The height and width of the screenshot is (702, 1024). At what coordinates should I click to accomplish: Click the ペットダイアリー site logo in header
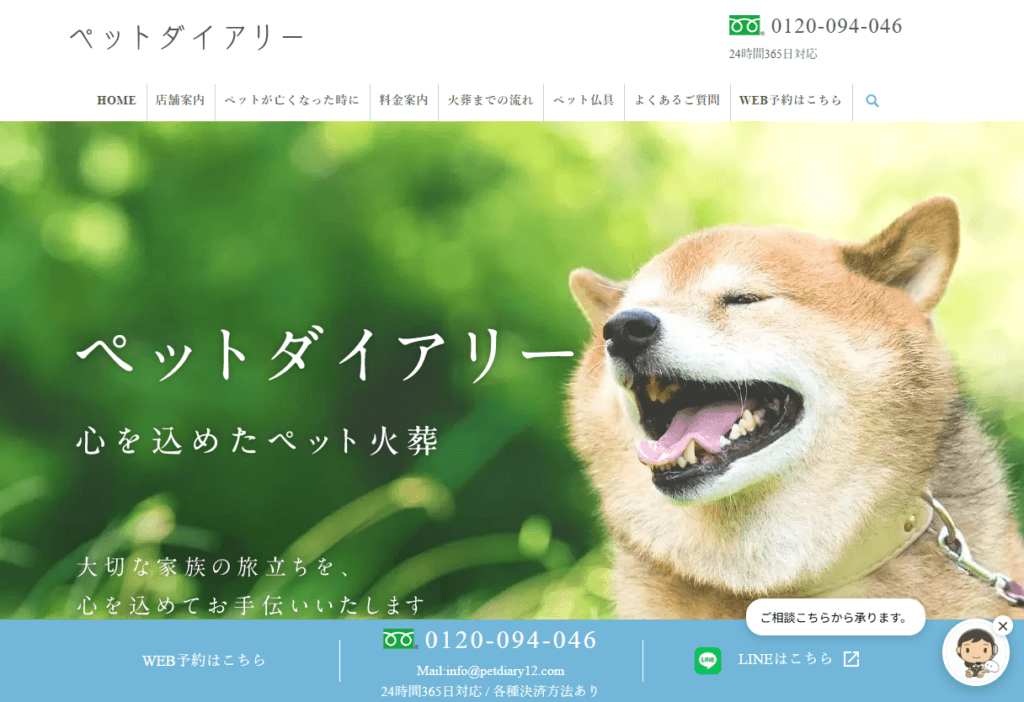[x=186, y=39]
